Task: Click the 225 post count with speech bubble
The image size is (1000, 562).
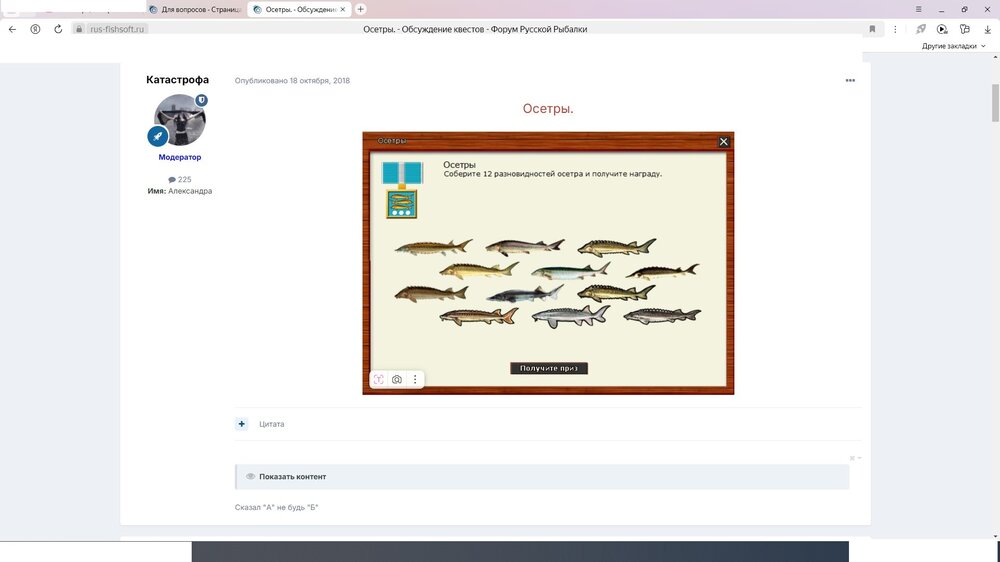Action: tap(180, 179)
